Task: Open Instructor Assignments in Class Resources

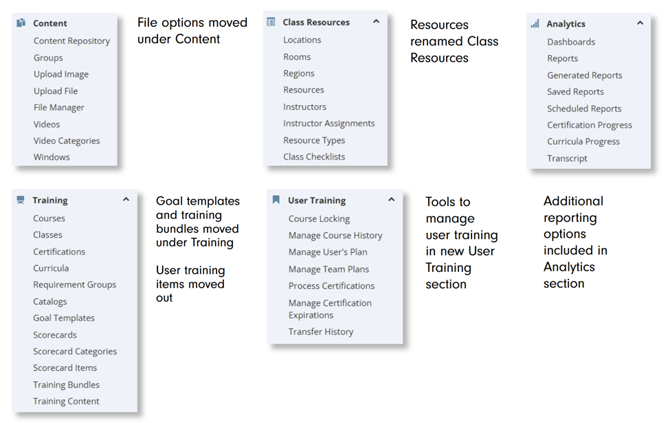Action: pyautogui.click(x=328, y=124)
